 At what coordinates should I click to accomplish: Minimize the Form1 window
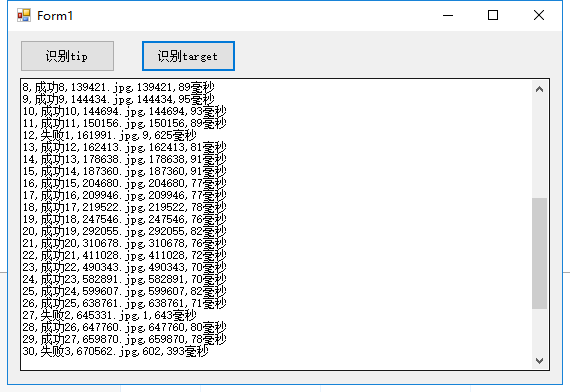coord(448,15)
